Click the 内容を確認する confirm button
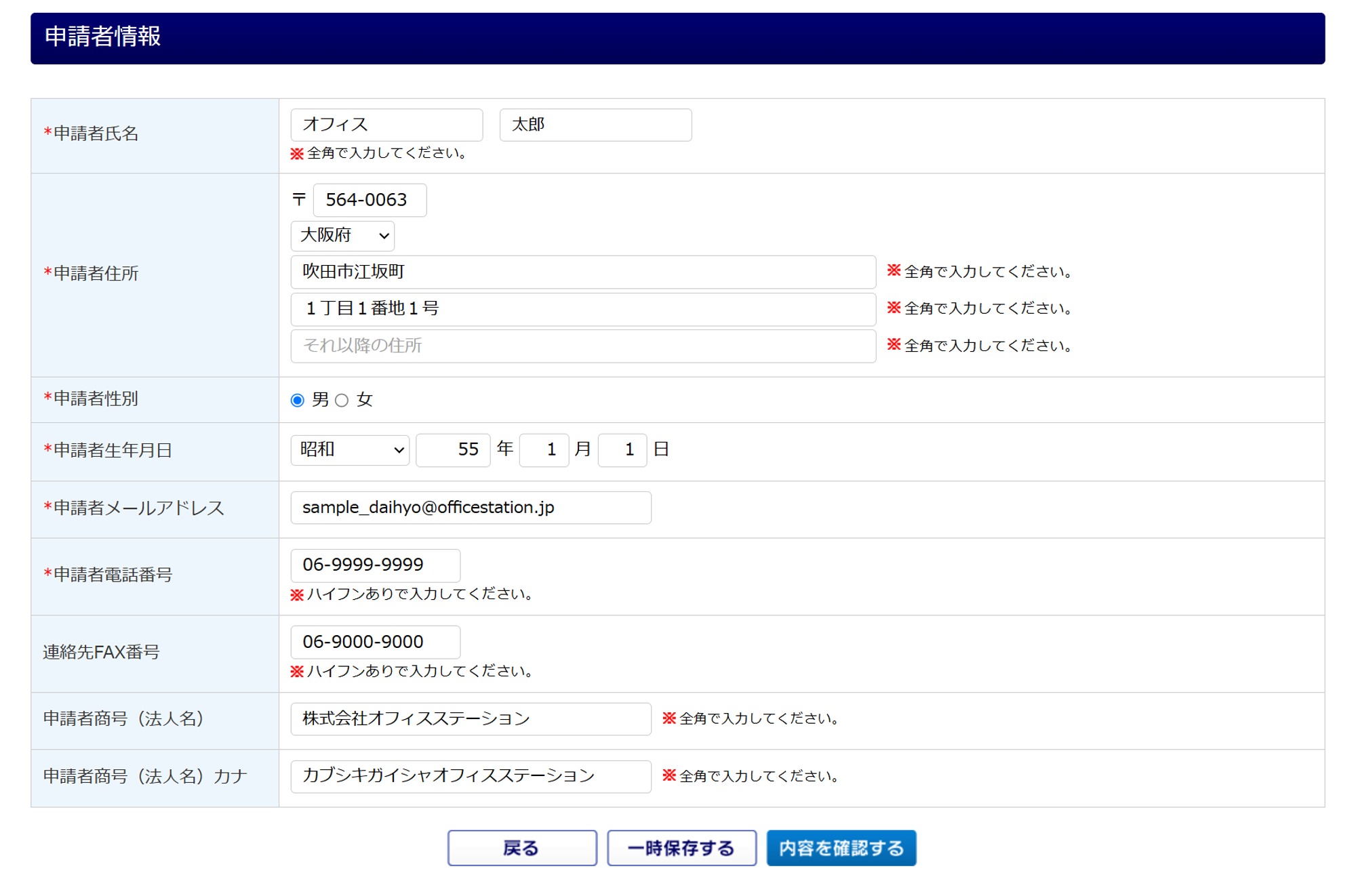1356x896 pixels. click(x=841, y=847)
